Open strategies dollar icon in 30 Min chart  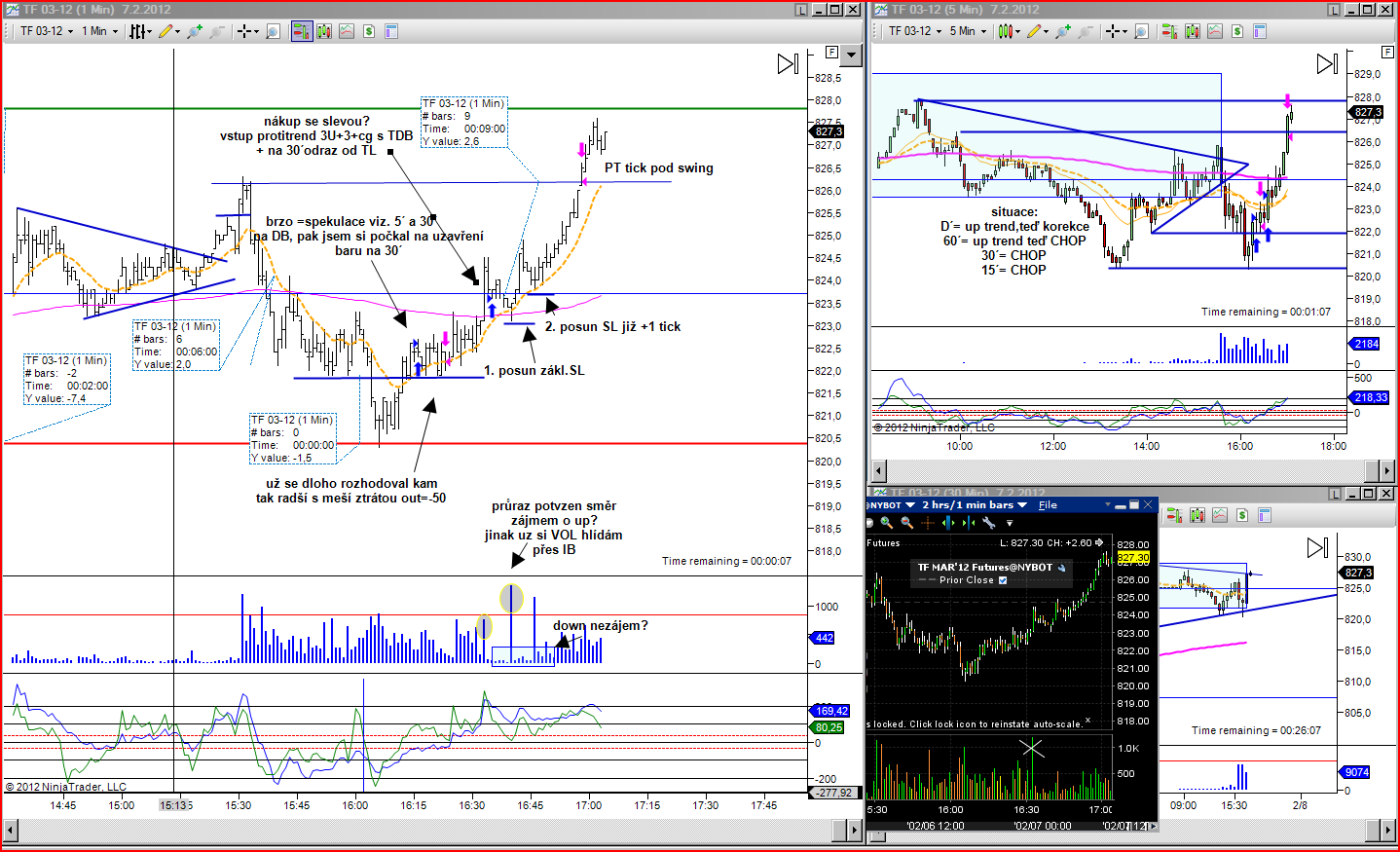1241,515
